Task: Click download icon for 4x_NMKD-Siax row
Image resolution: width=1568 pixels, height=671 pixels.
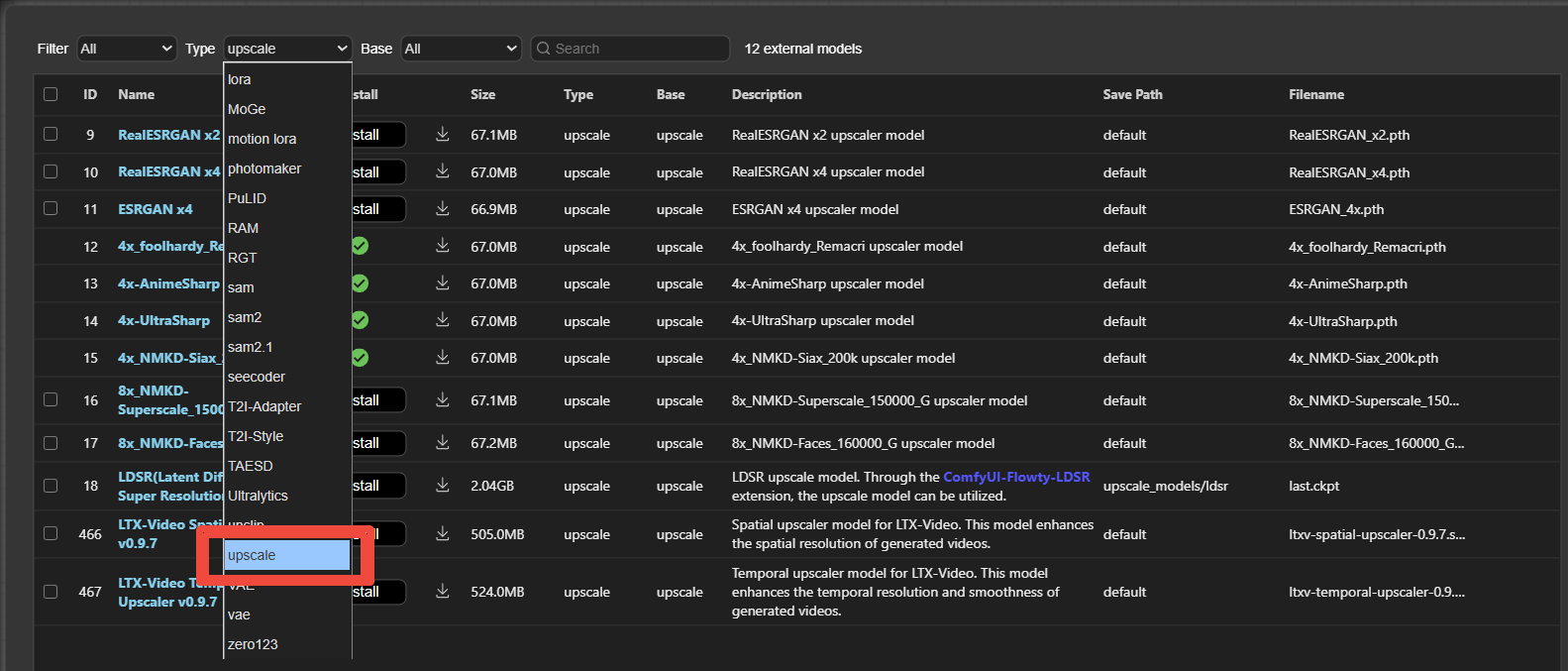Action: [x=443, y=357]
